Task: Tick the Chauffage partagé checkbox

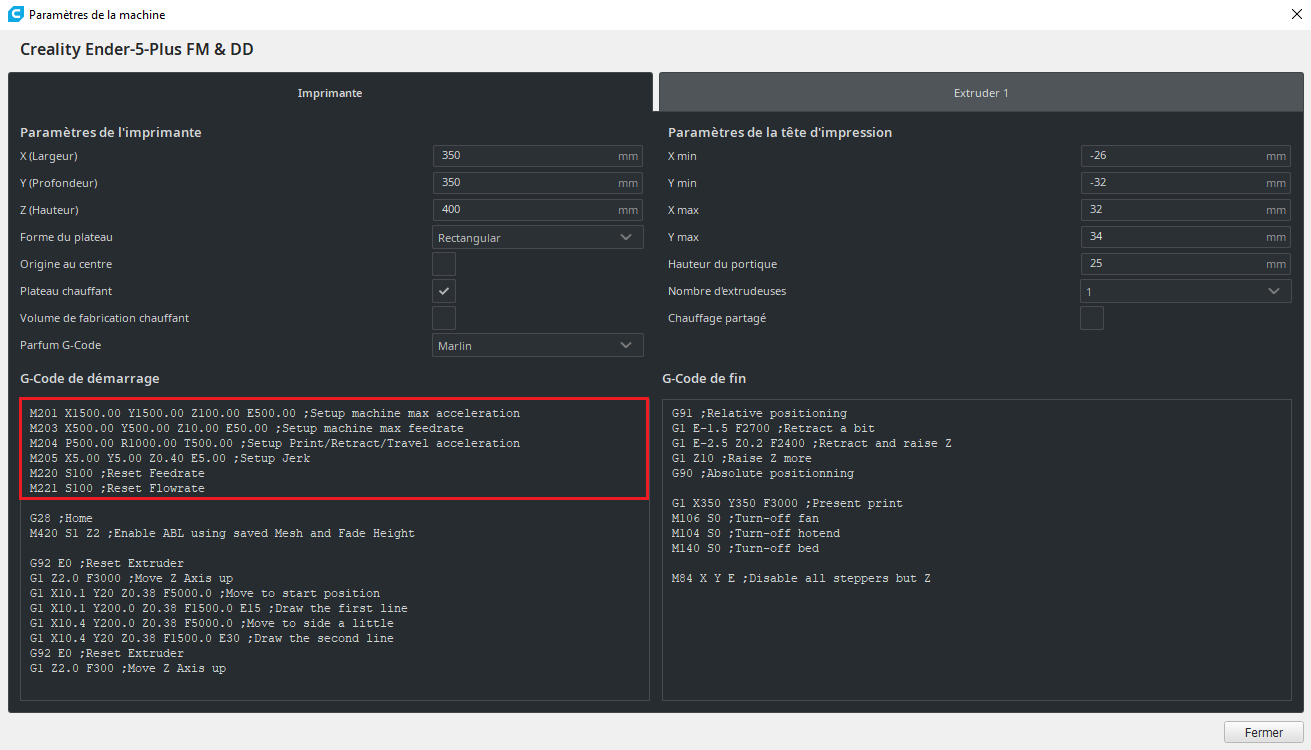Action: point(1092,318)
